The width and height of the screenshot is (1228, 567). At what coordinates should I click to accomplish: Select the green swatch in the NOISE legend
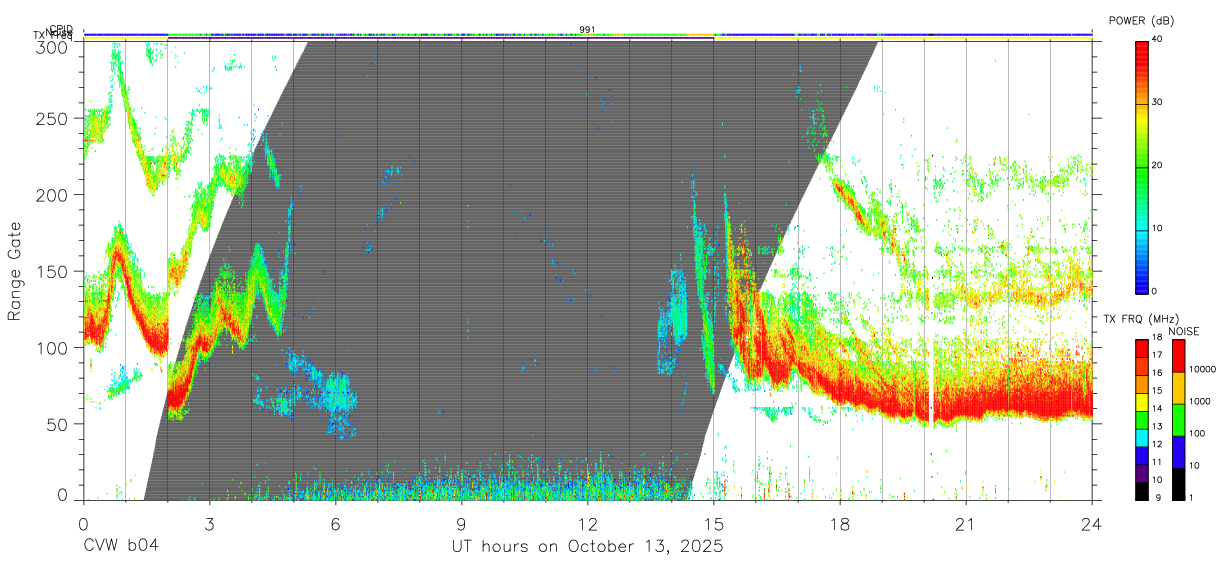point(1178,420)
